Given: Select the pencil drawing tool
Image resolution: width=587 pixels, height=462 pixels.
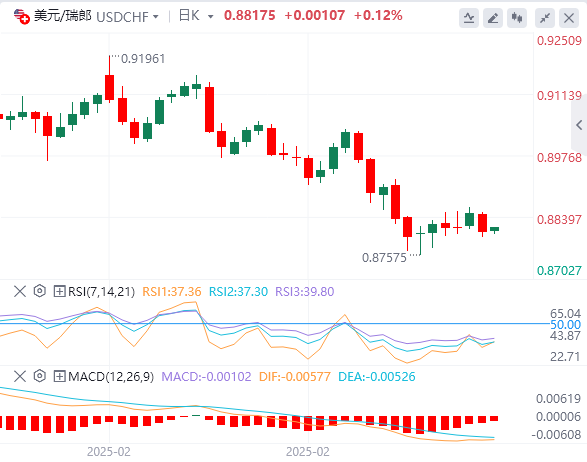Looking at the screenshot, I should click(493, 18).
